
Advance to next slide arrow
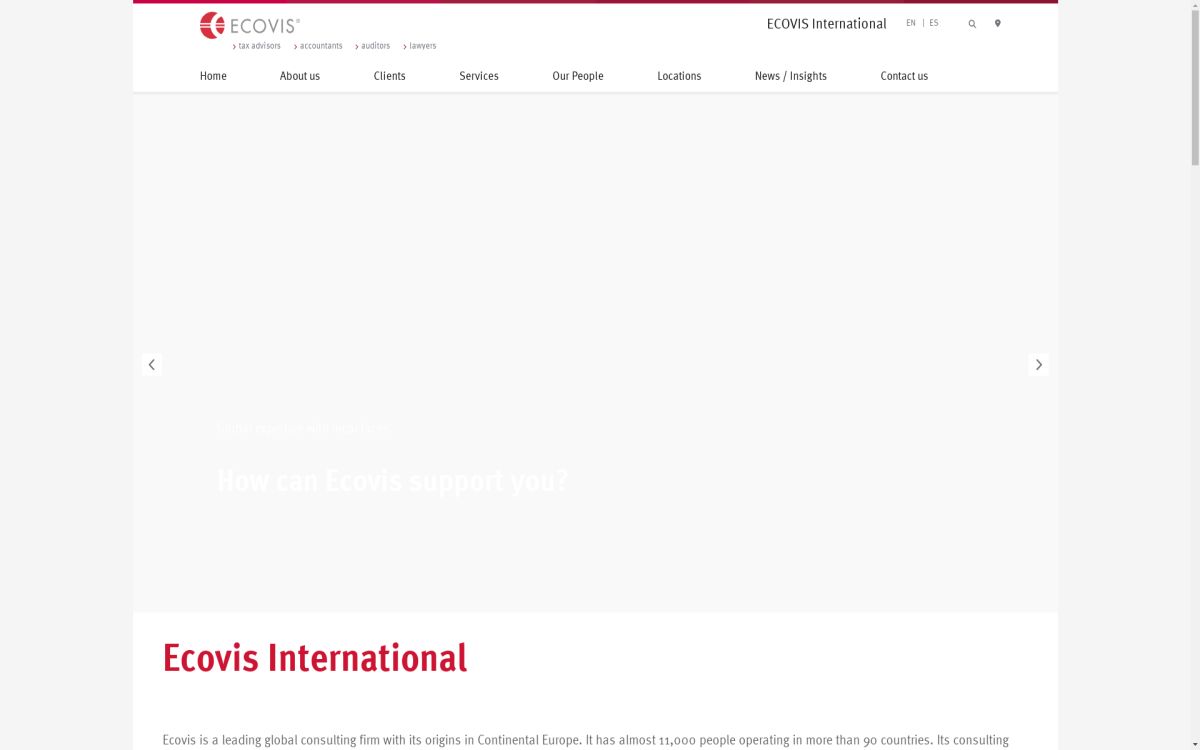1038,365
